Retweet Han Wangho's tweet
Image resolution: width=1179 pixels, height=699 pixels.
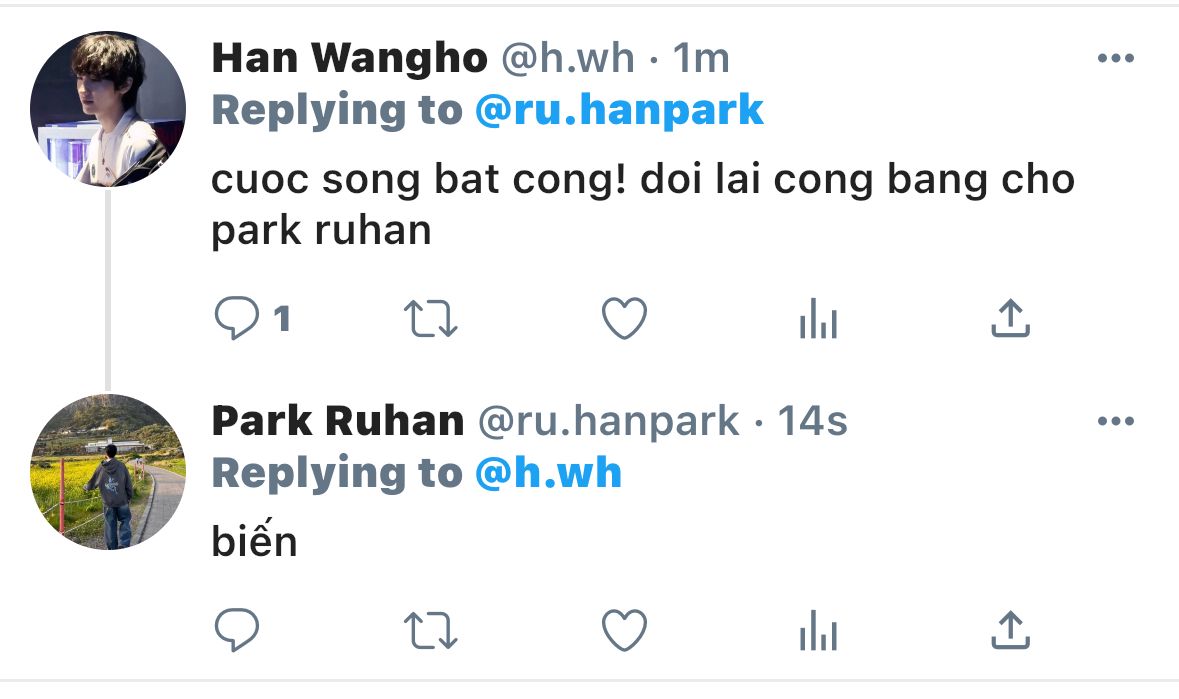click(430, 319)
